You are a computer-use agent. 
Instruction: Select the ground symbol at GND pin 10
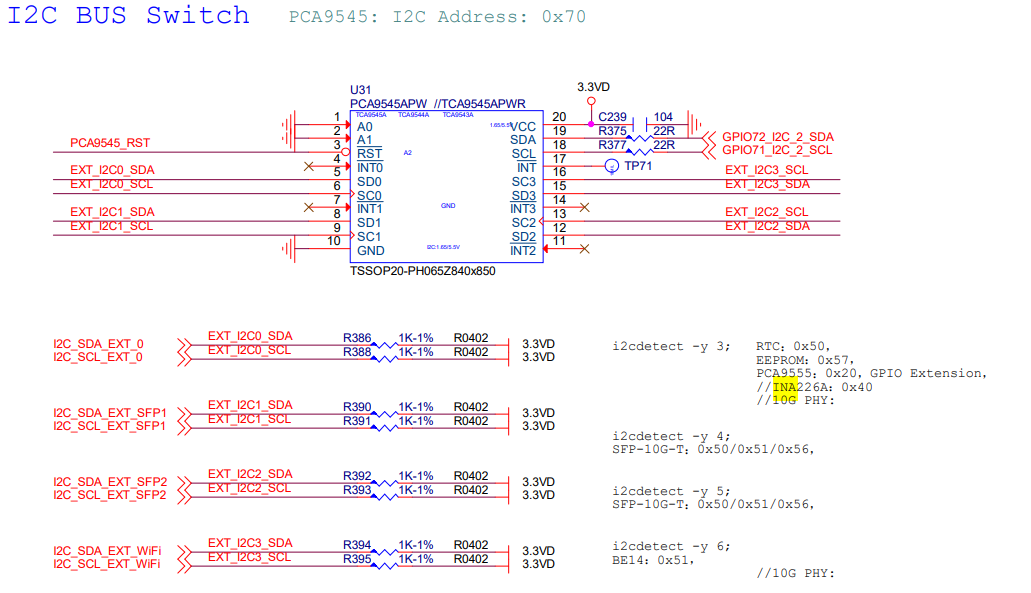coord(290,250)
